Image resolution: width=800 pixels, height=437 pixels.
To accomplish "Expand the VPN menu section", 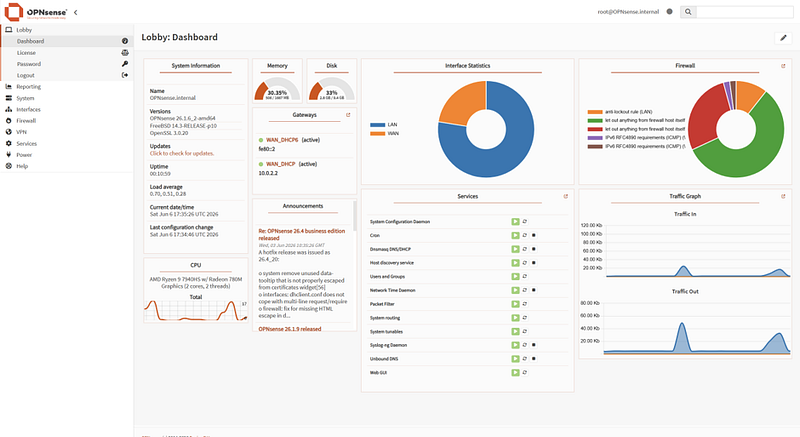I will (x=67, y=132).
